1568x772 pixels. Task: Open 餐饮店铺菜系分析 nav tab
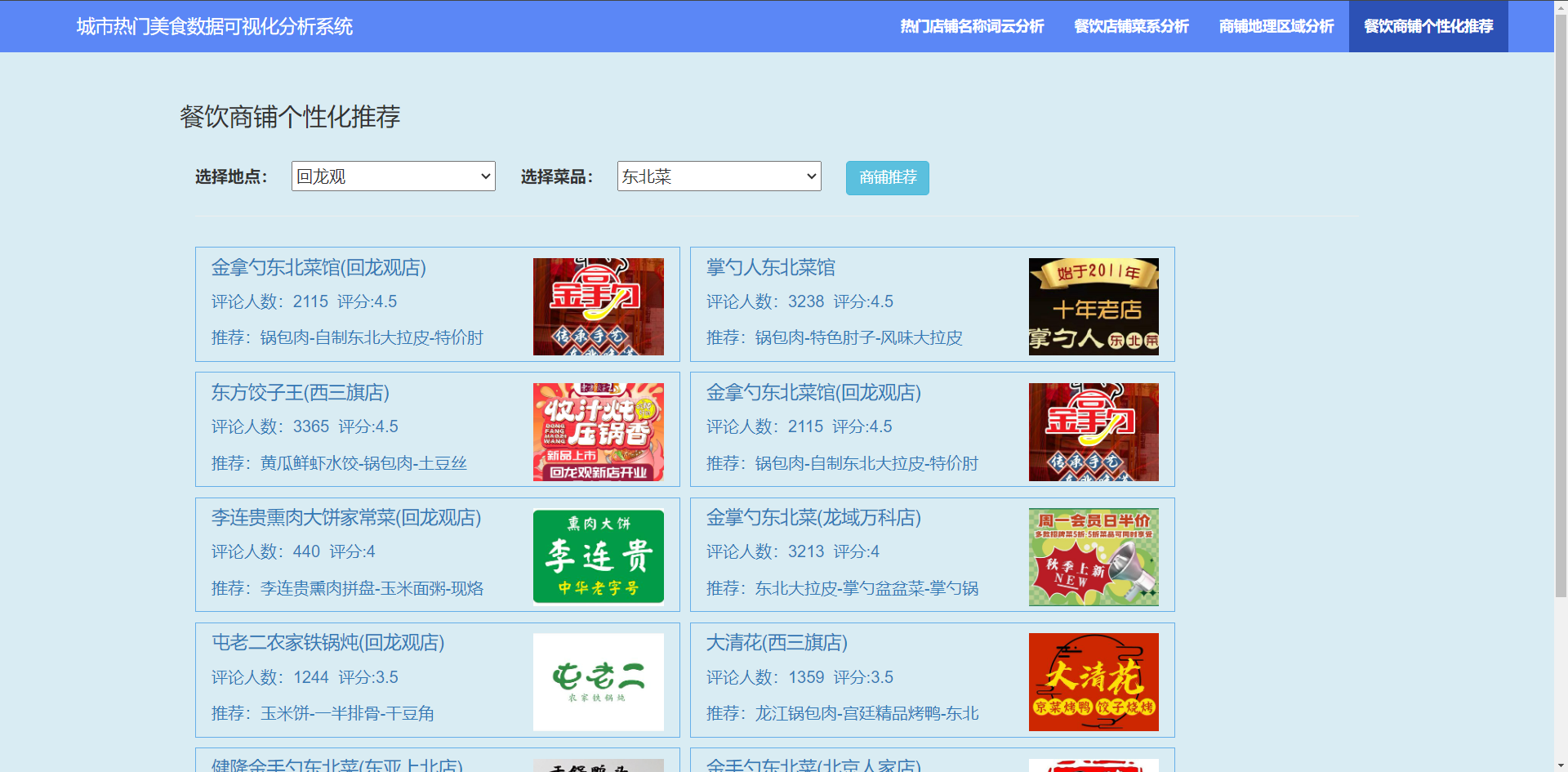(1131, 26)
